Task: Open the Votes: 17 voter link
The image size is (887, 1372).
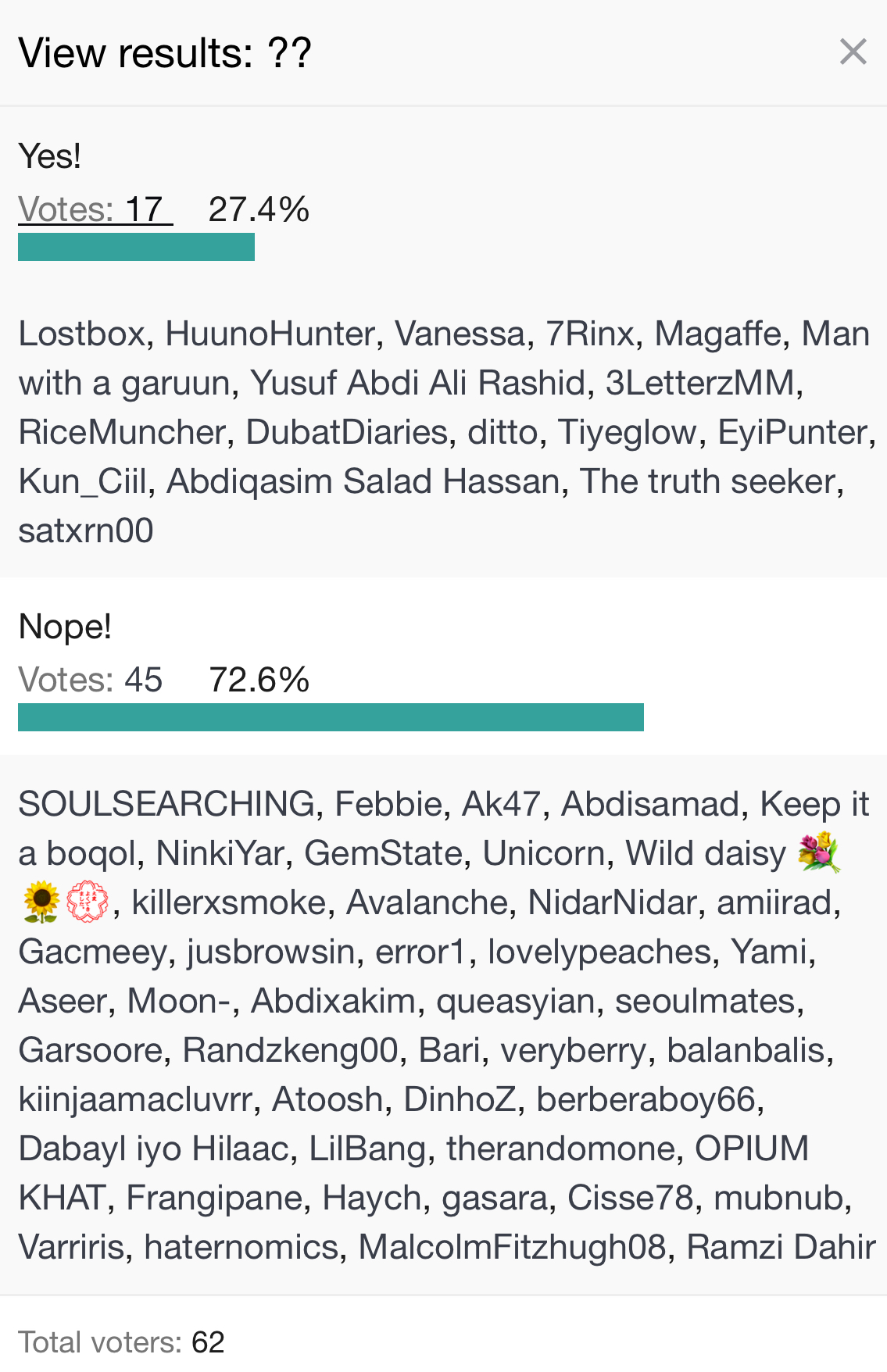Action: click(95, 209)
